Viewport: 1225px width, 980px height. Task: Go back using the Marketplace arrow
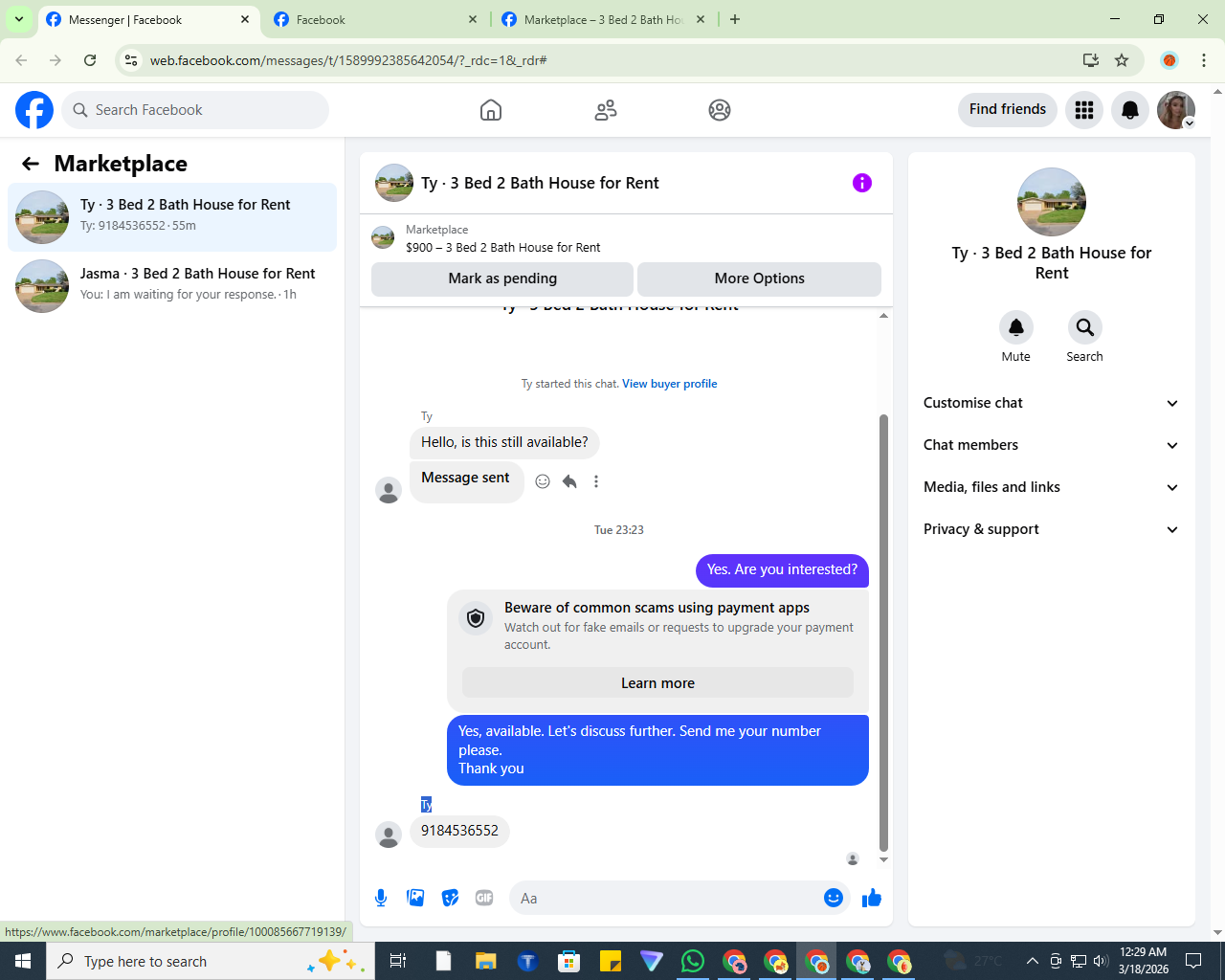point(31,164)
